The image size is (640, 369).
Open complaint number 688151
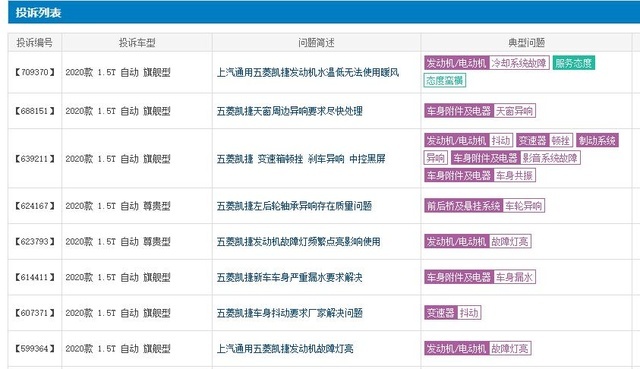click(35, 111)
